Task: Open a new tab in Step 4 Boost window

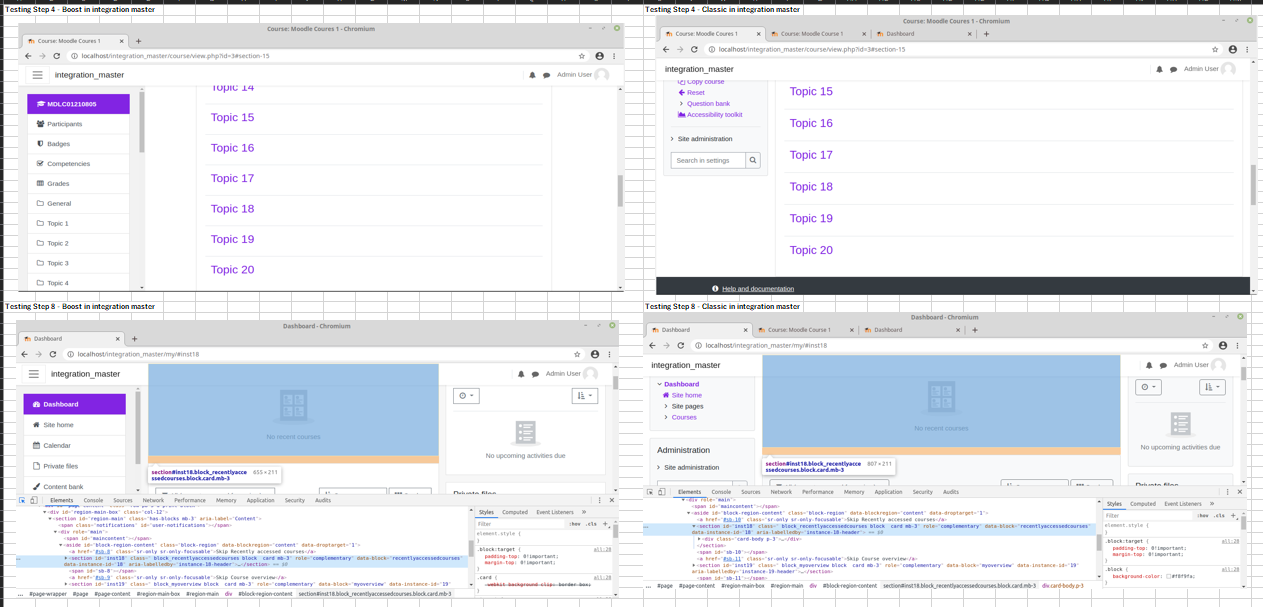Action: point(138,41)
